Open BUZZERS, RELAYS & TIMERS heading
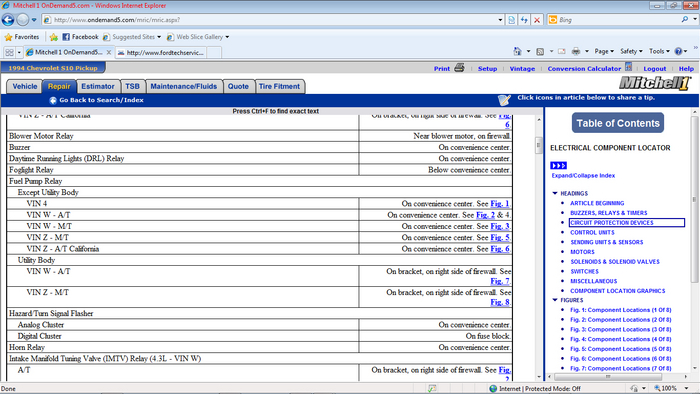Screen dimensions: 700x394 click(608, 213)
